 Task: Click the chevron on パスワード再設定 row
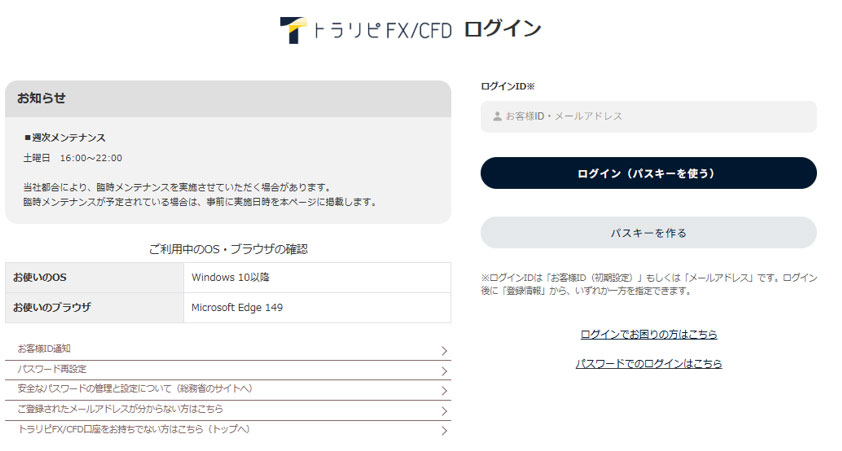[444, 371]
